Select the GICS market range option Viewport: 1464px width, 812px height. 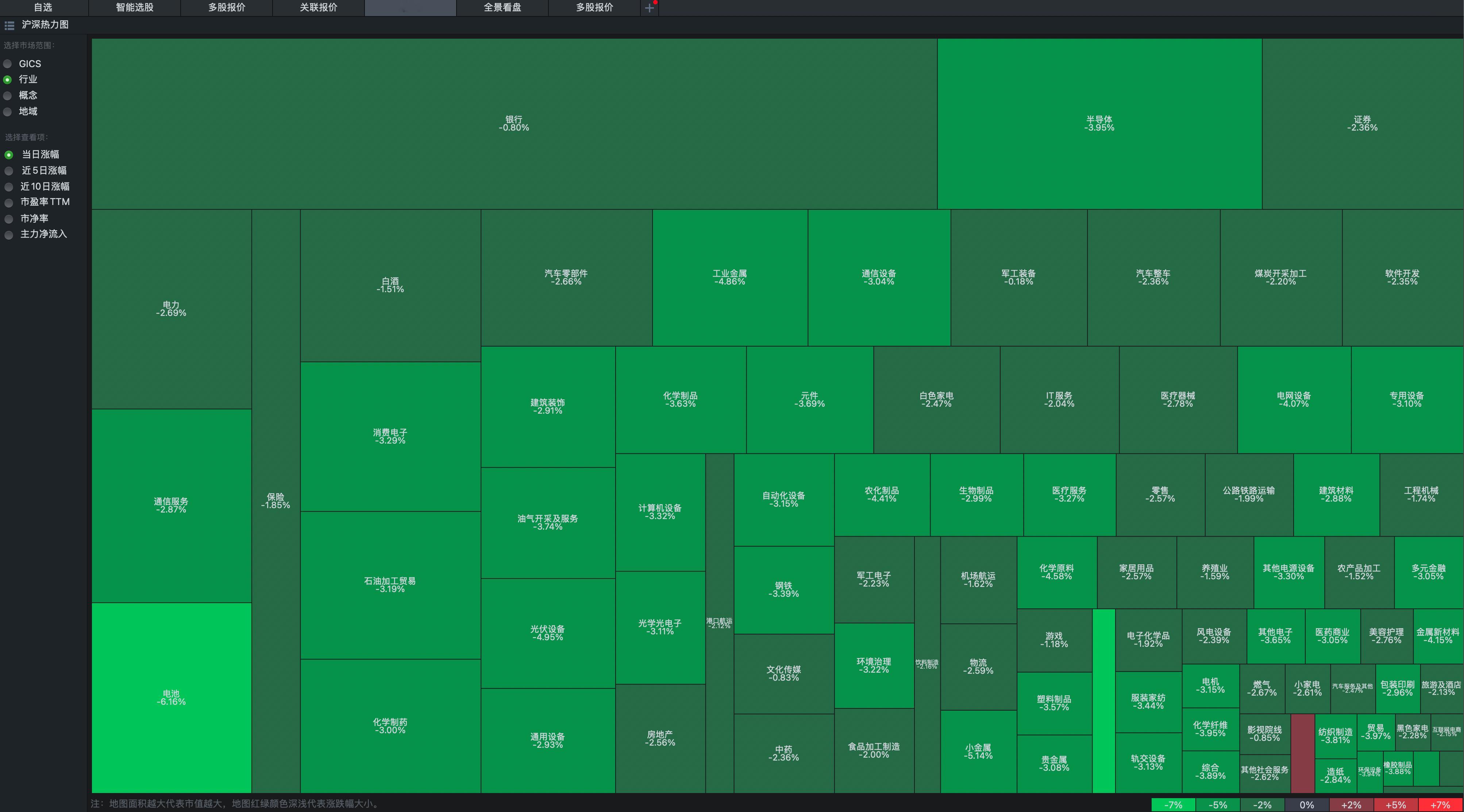8,63
